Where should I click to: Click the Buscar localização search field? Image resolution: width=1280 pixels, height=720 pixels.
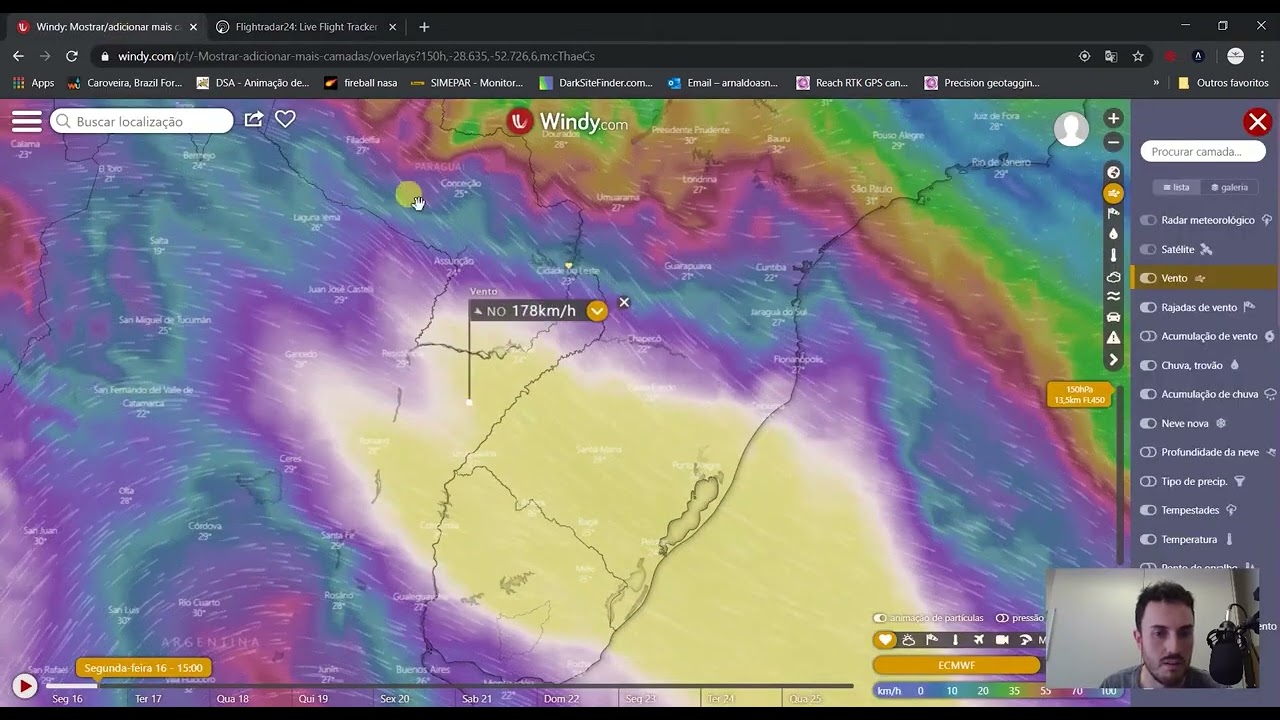click(x=141, y=121)
